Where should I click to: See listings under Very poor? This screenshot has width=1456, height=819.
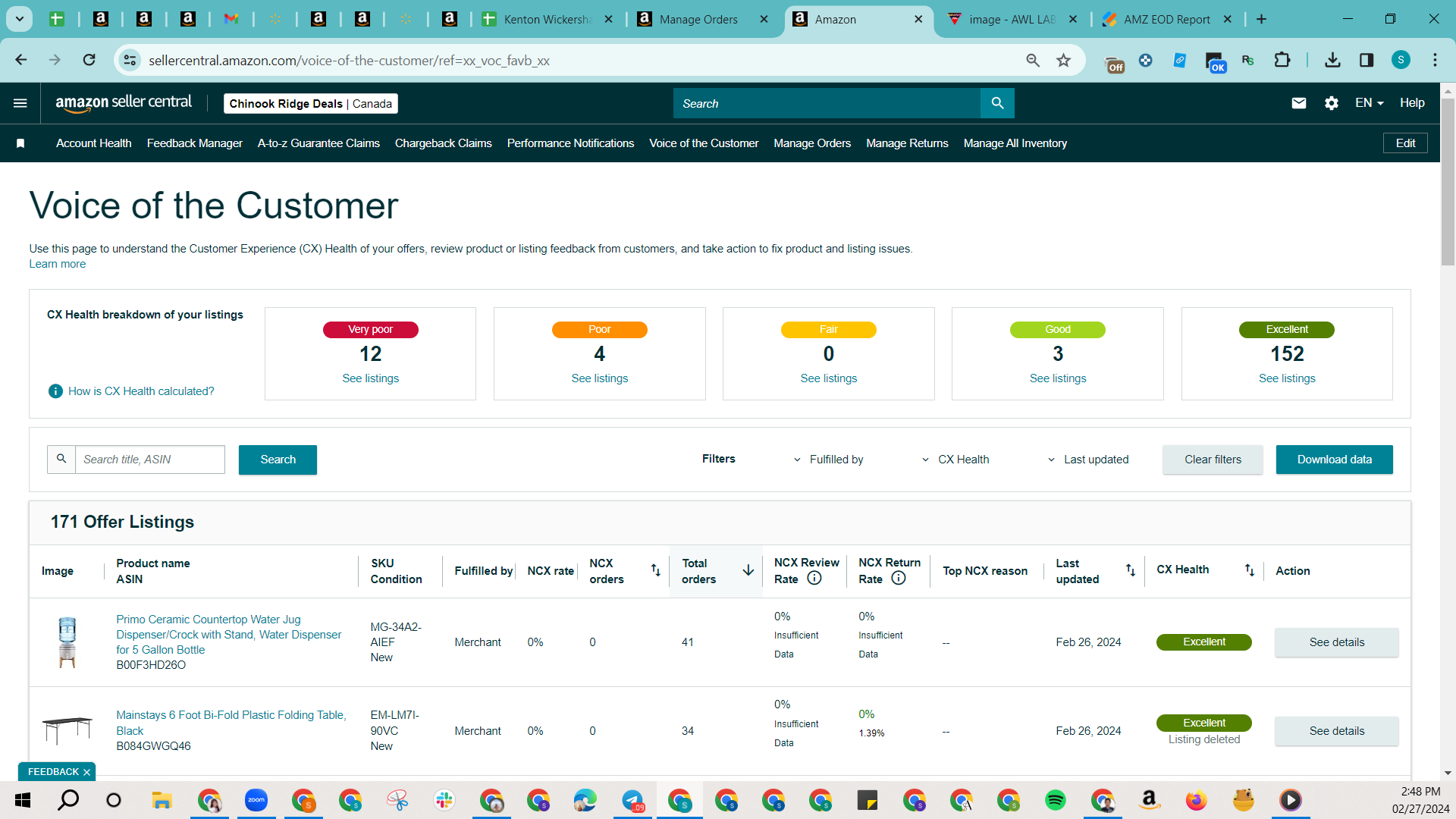(370, 378)
